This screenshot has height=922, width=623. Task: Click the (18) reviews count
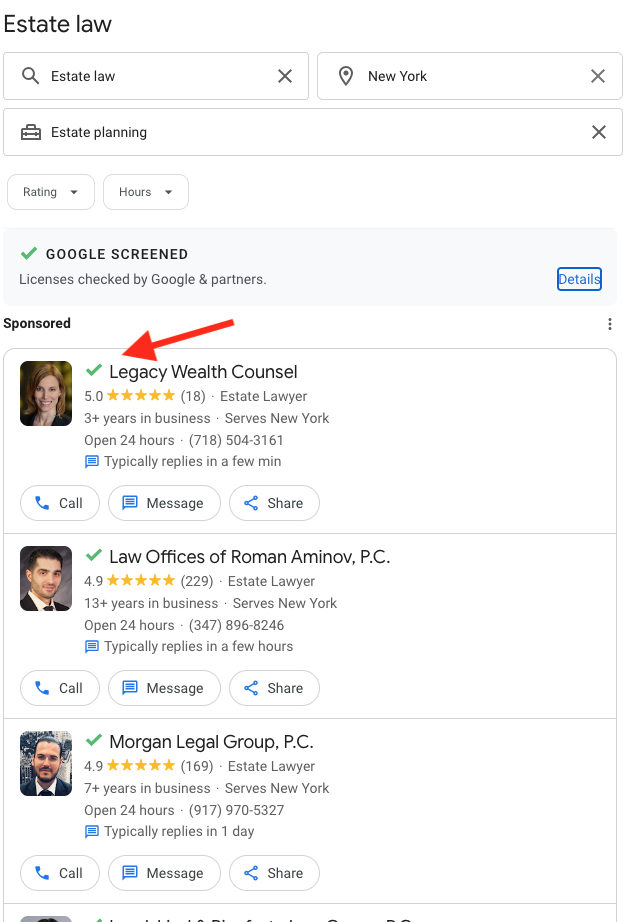click(x=193, y=396)
